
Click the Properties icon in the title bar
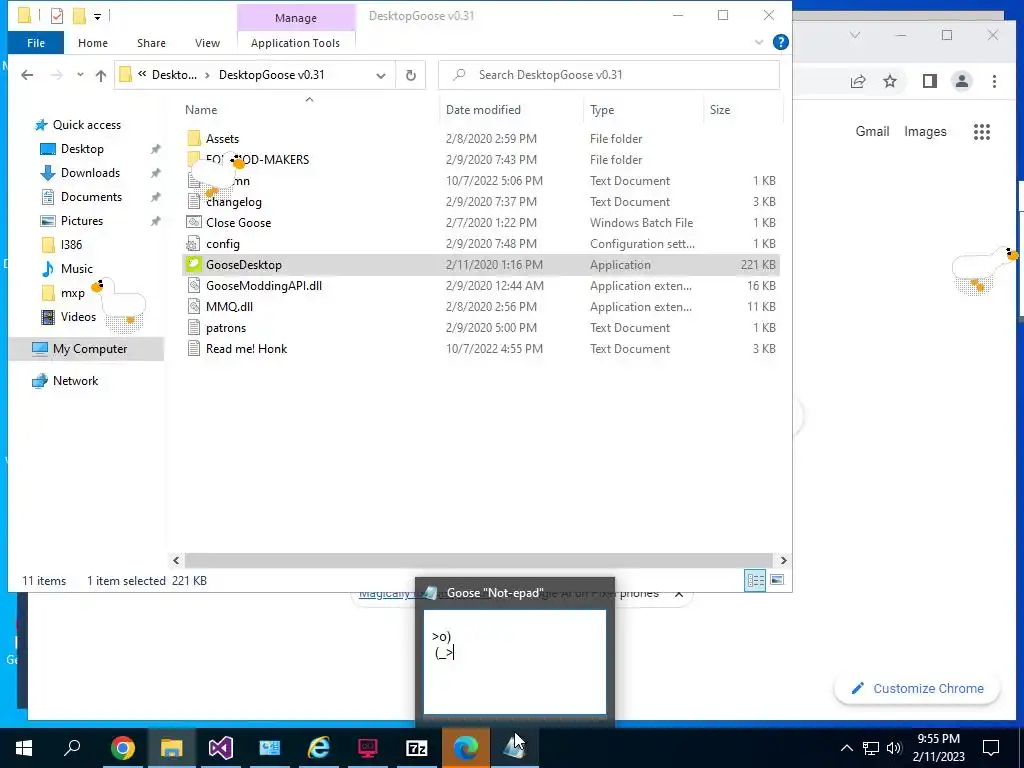tap(57, 15)
